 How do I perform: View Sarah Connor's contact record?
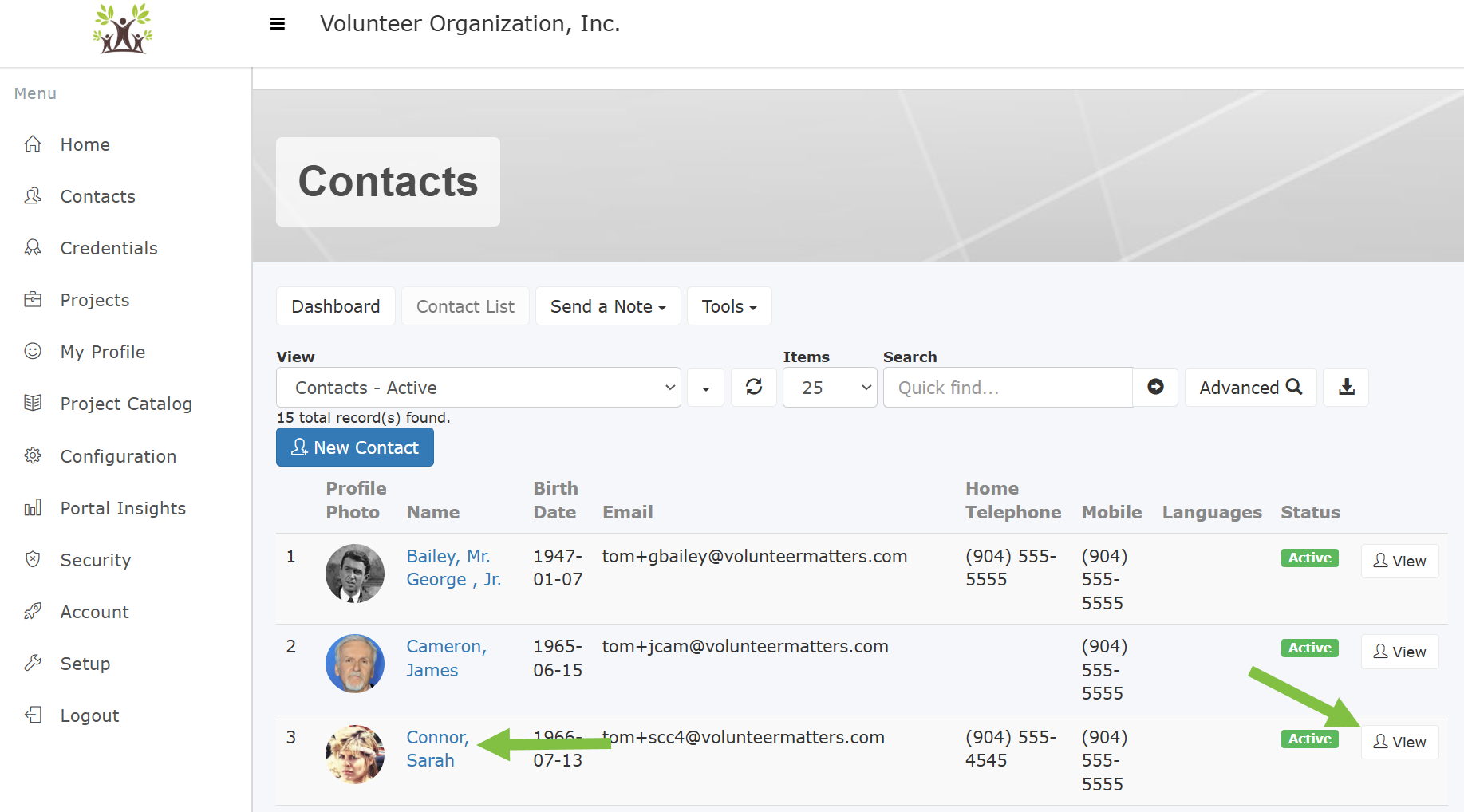pyautogui.click(x=1399, y=742)
